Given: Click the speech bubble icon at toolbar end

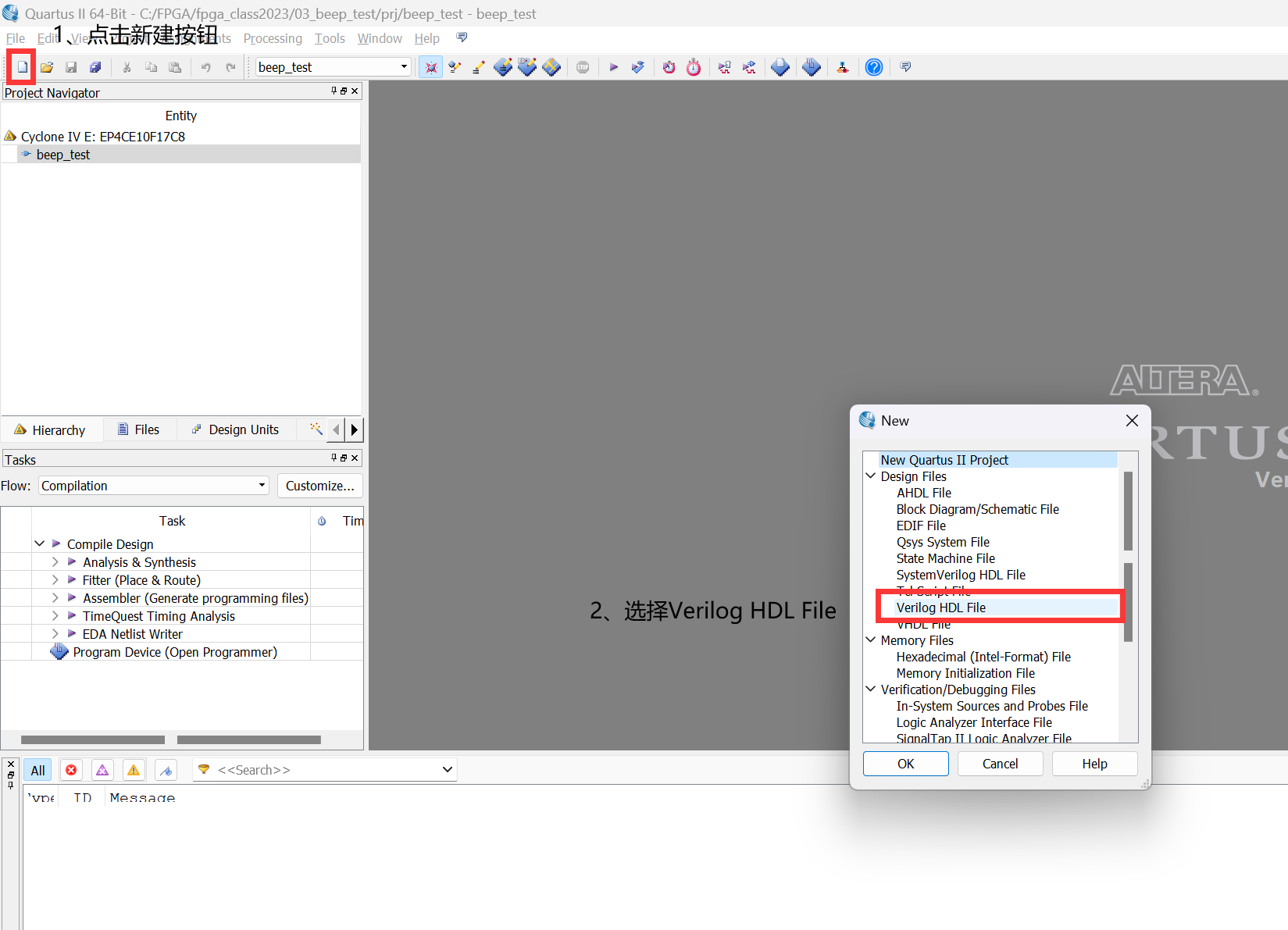Looking at the screenshot, I should (905, 67).
